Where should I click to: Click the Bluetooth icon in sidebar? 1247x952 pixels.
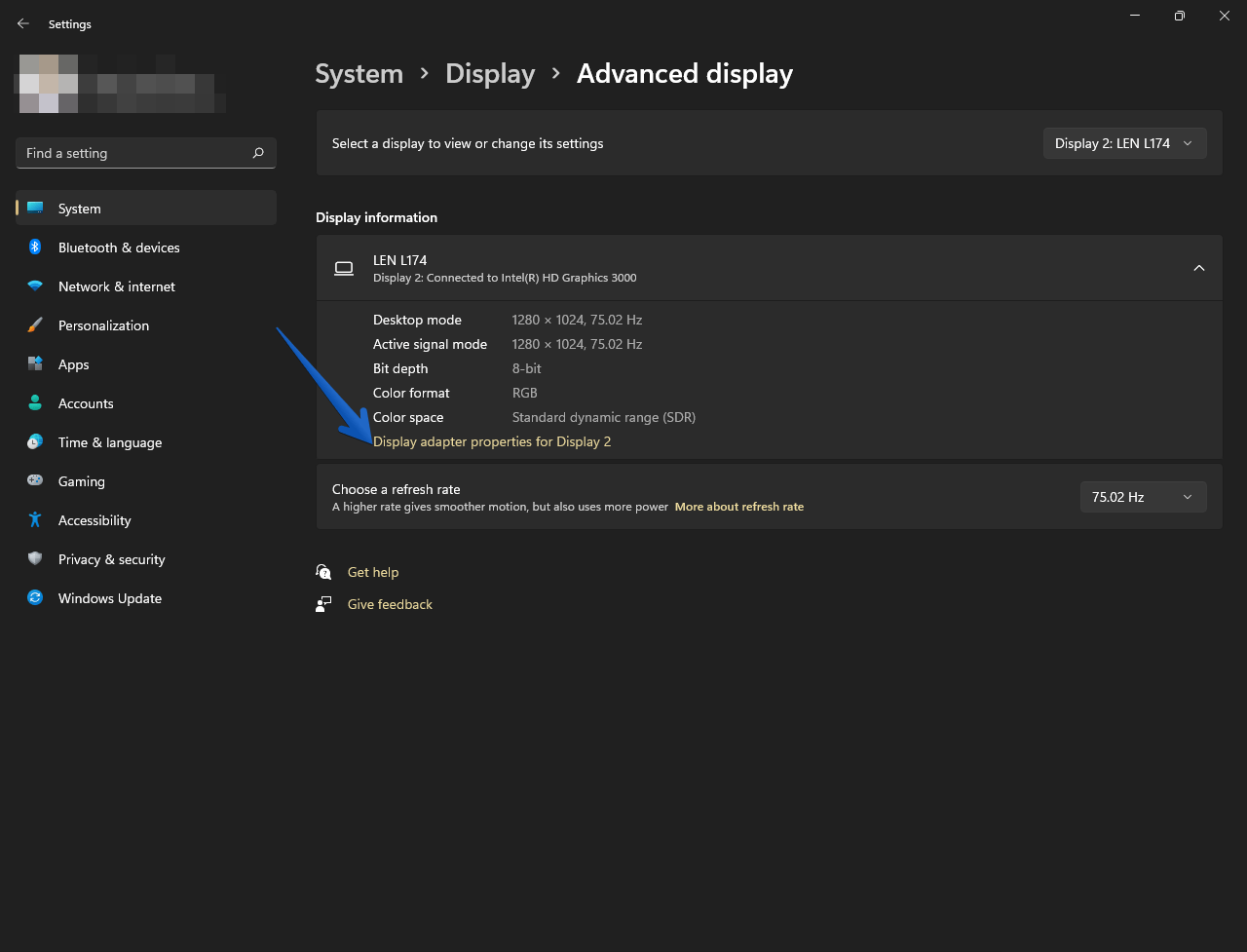(35, 248)
